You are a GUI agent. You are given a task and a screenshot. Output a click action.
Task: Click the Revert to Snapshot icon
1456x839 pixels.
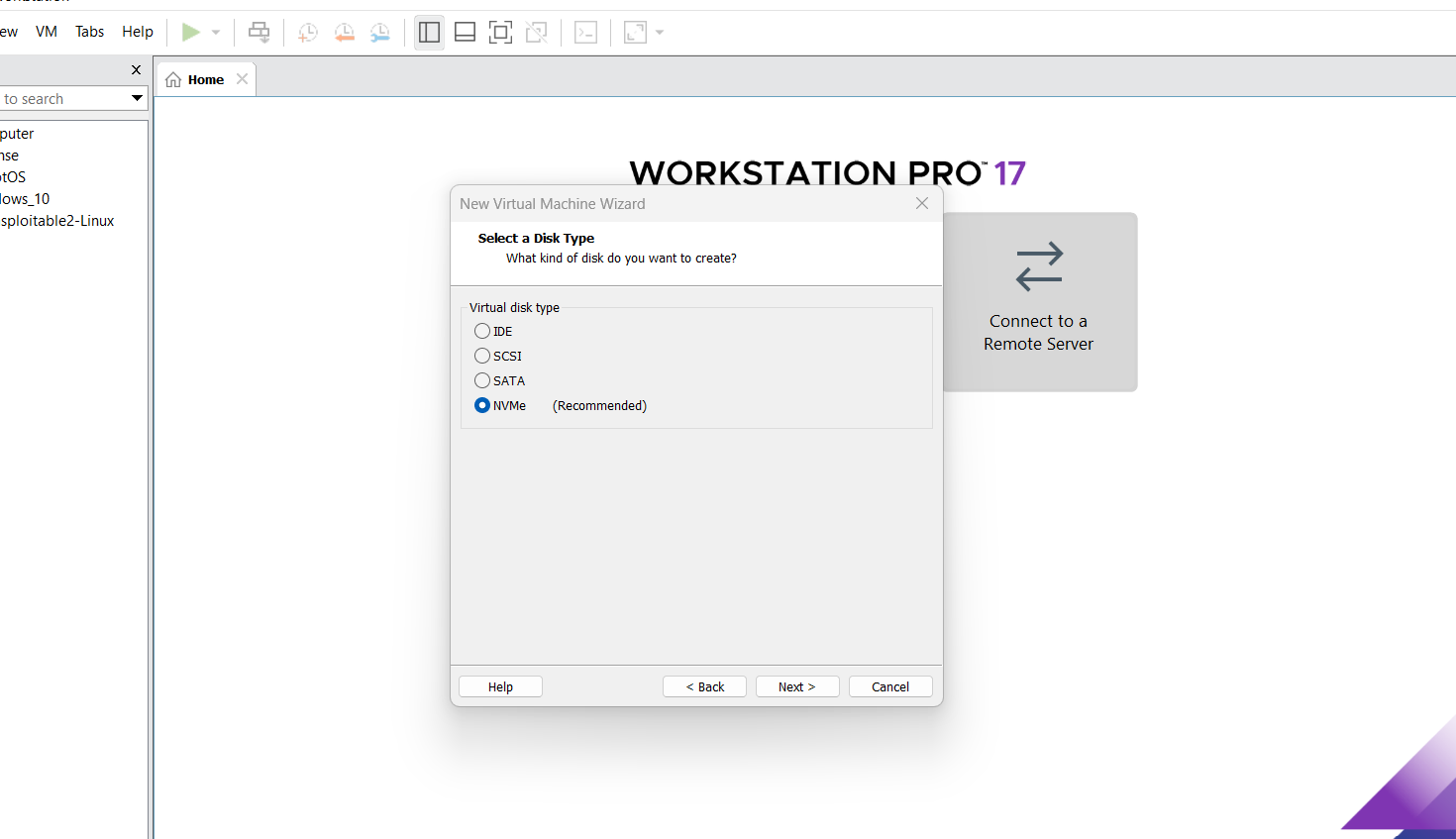coord(344,33)
